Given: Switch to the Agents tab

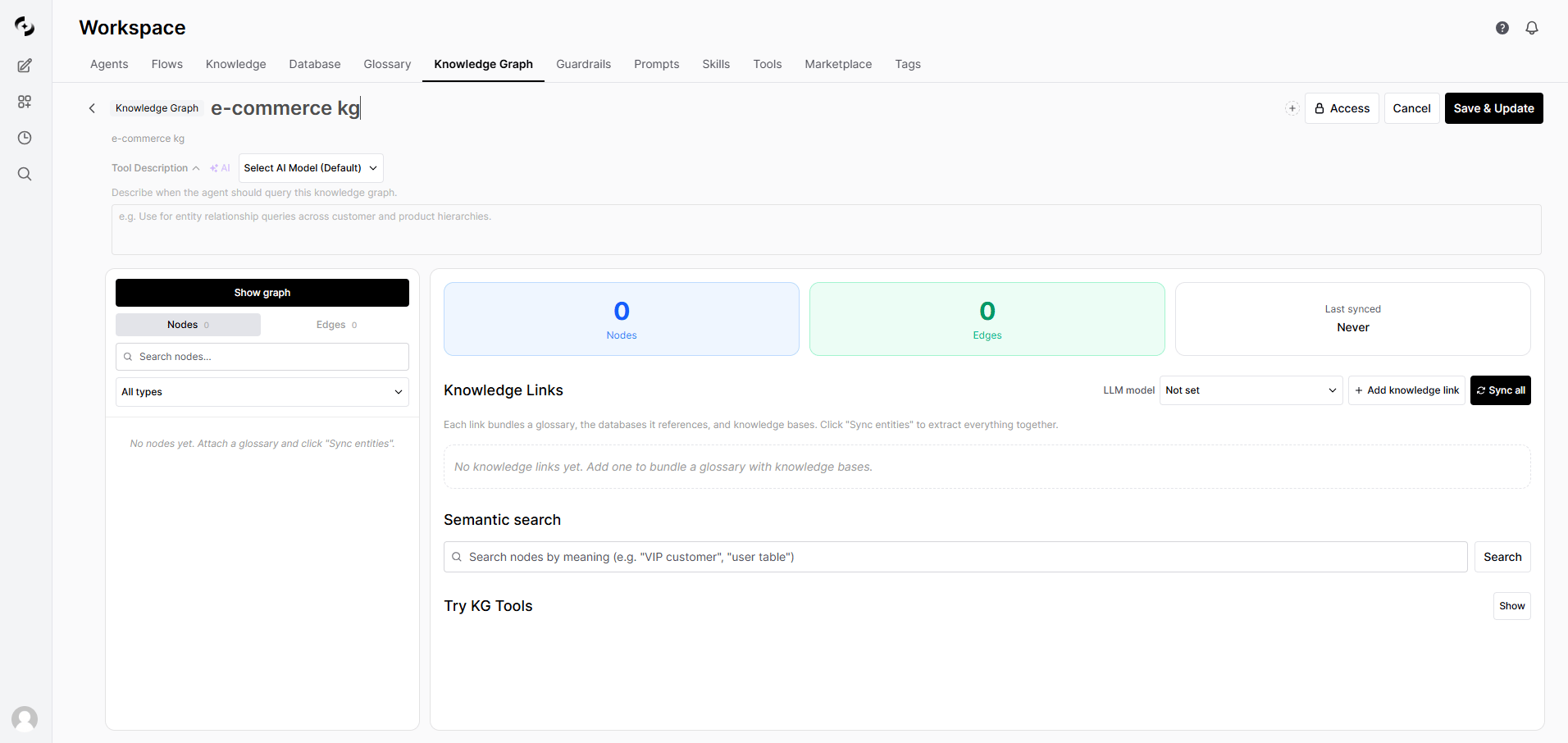Looking at the screenshot, I should coord(109,64).
